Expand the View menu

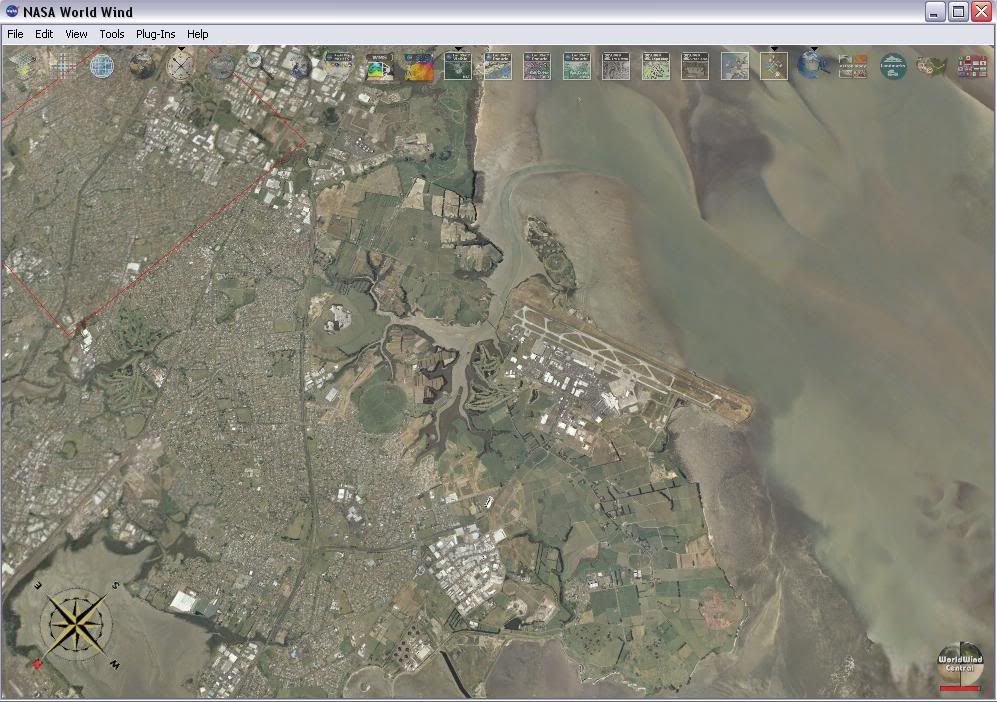coord(76,34)
